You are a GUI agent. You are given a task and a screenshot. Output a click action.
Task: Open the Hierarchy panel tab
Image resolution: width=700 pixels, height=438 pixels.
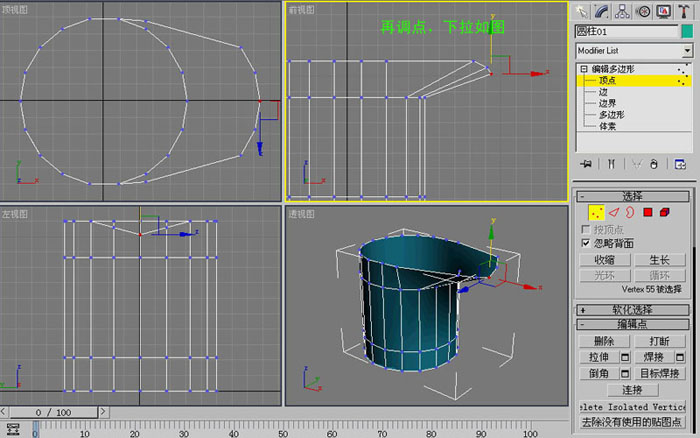click(x=622, y=12)
